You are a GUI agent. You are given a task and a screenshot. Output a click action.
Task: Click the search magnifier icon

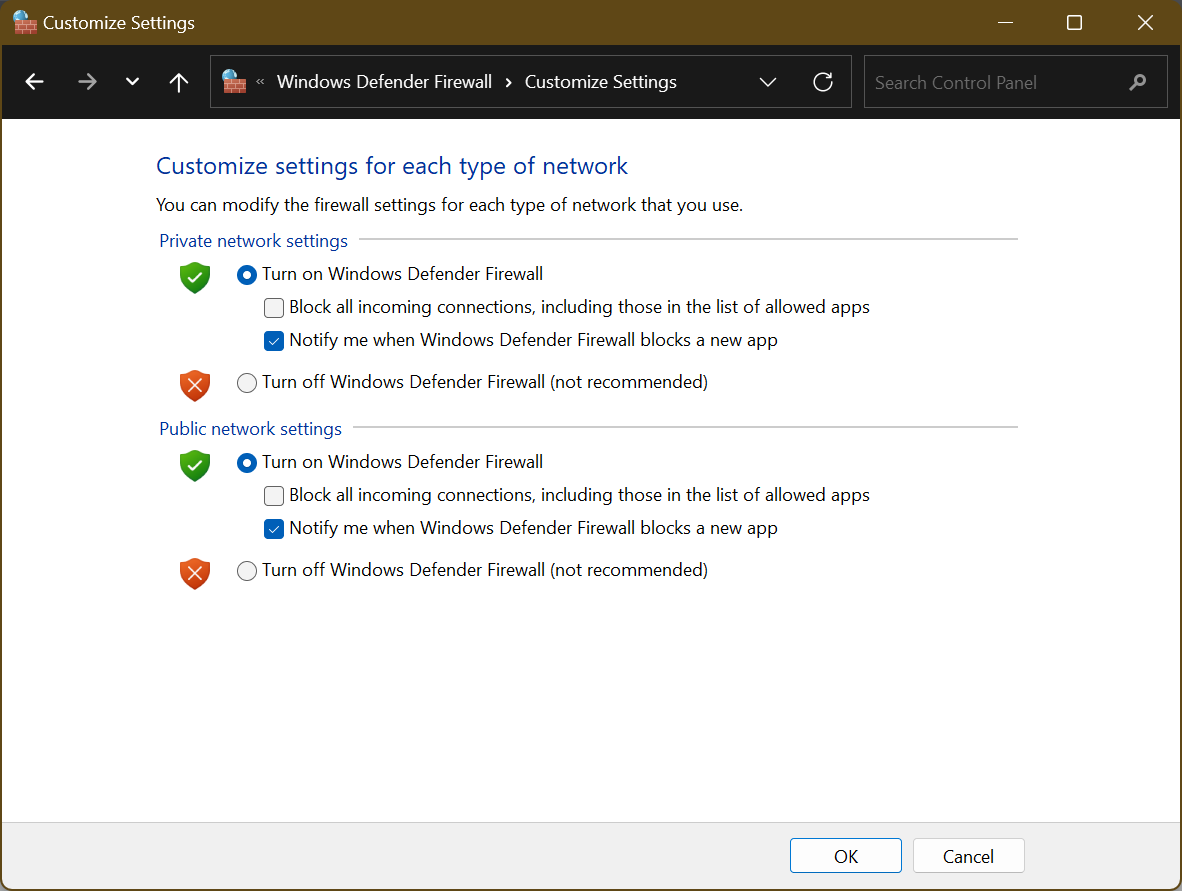click(1137, 82)
